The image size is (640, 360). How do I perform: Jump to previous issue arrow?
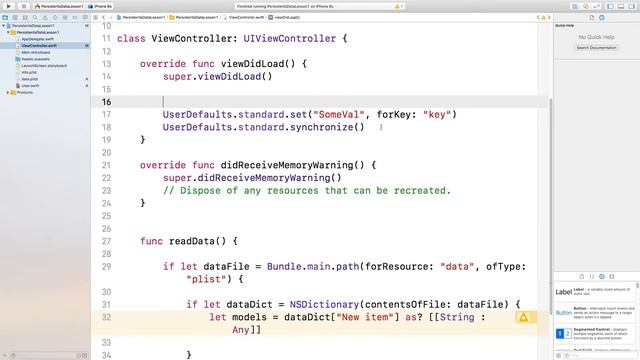(538, 18)
